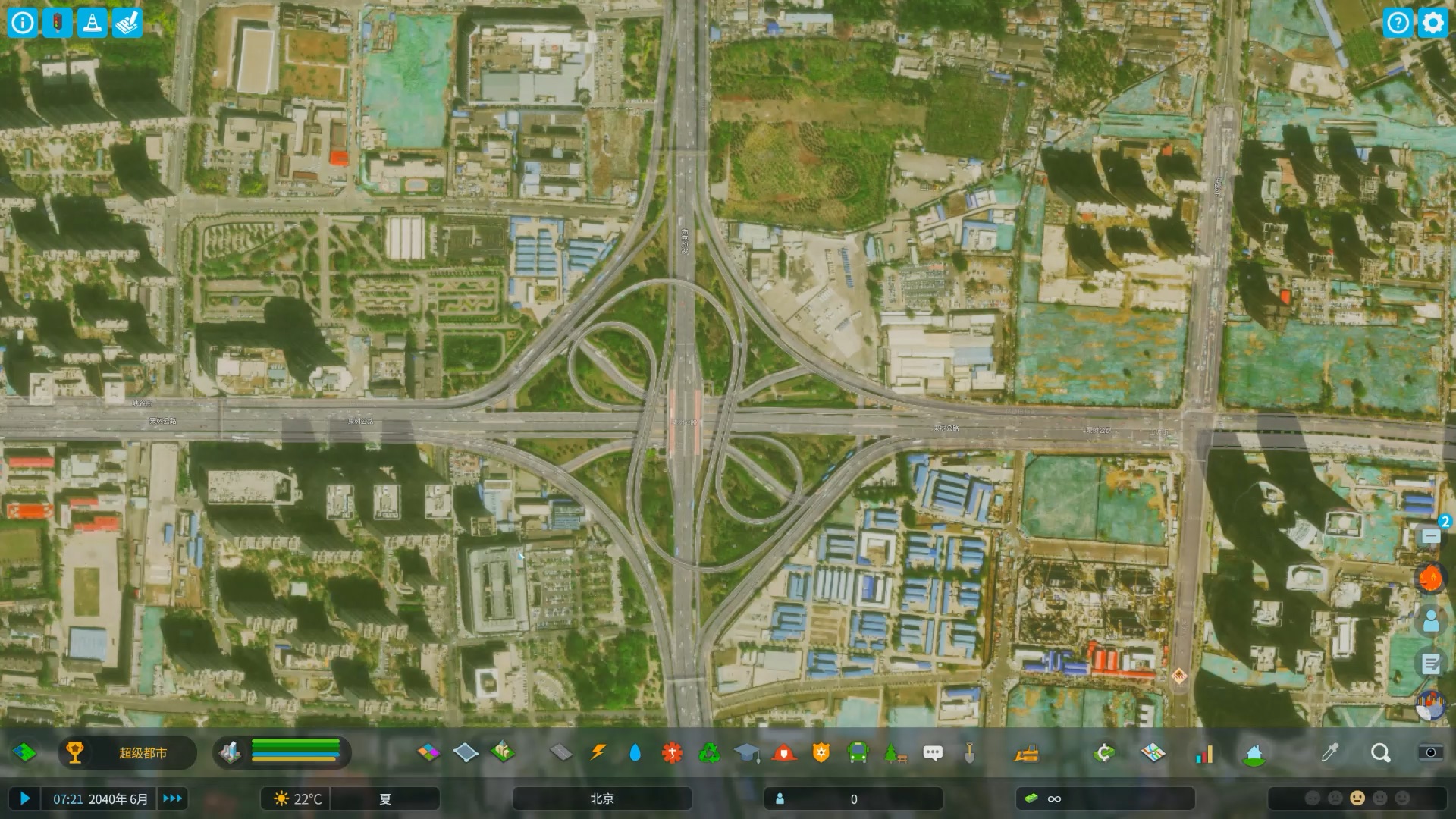Open the person silhouette side button
Image resolution: width=1456 pixels, height=819 pixels.
pyautogui.click(x=1431, y=620)
